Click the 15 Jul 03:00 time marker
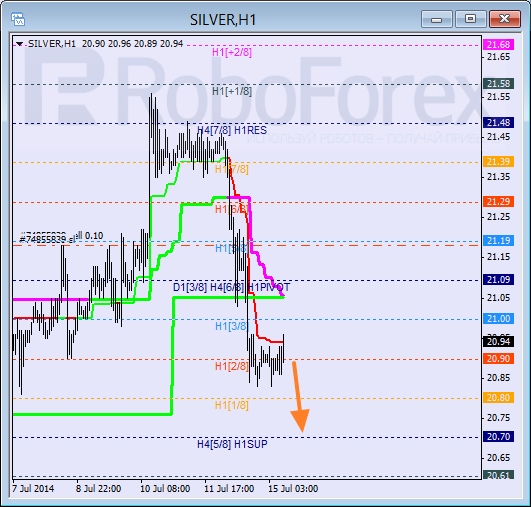The width and height of the screenshot is (531, 507). [293, 489]
